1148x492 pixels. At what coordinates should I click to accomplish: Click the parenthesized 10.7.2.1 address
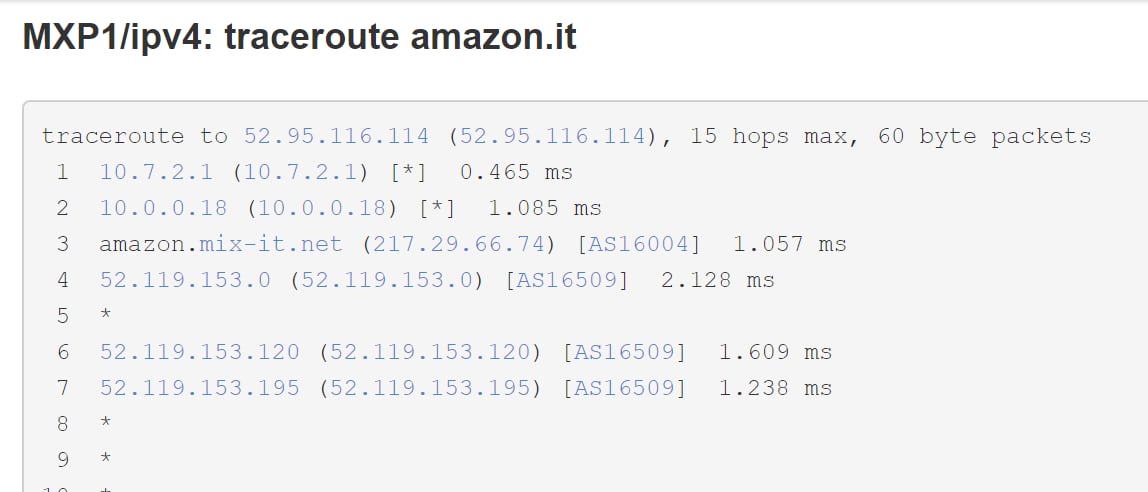pos(300,172)
